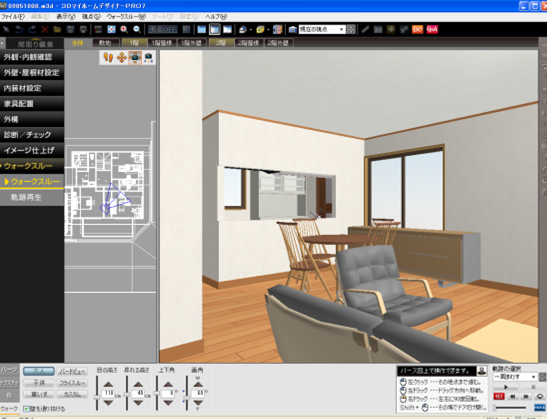Screen dimensions: 547x419
Task: Click the red REC record button
Action: point(499,396)
